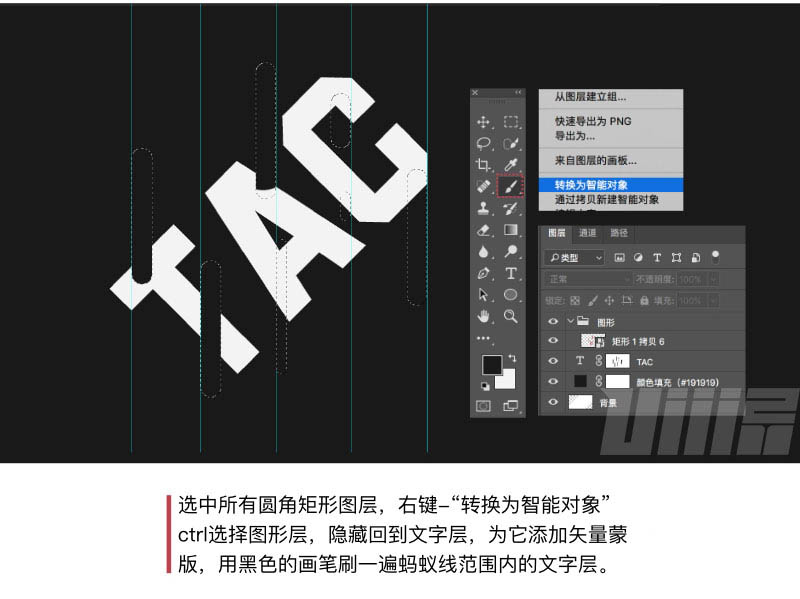800x599 pixels.
Task: Switch to the 图层 tab
Action: click(557, 233)
